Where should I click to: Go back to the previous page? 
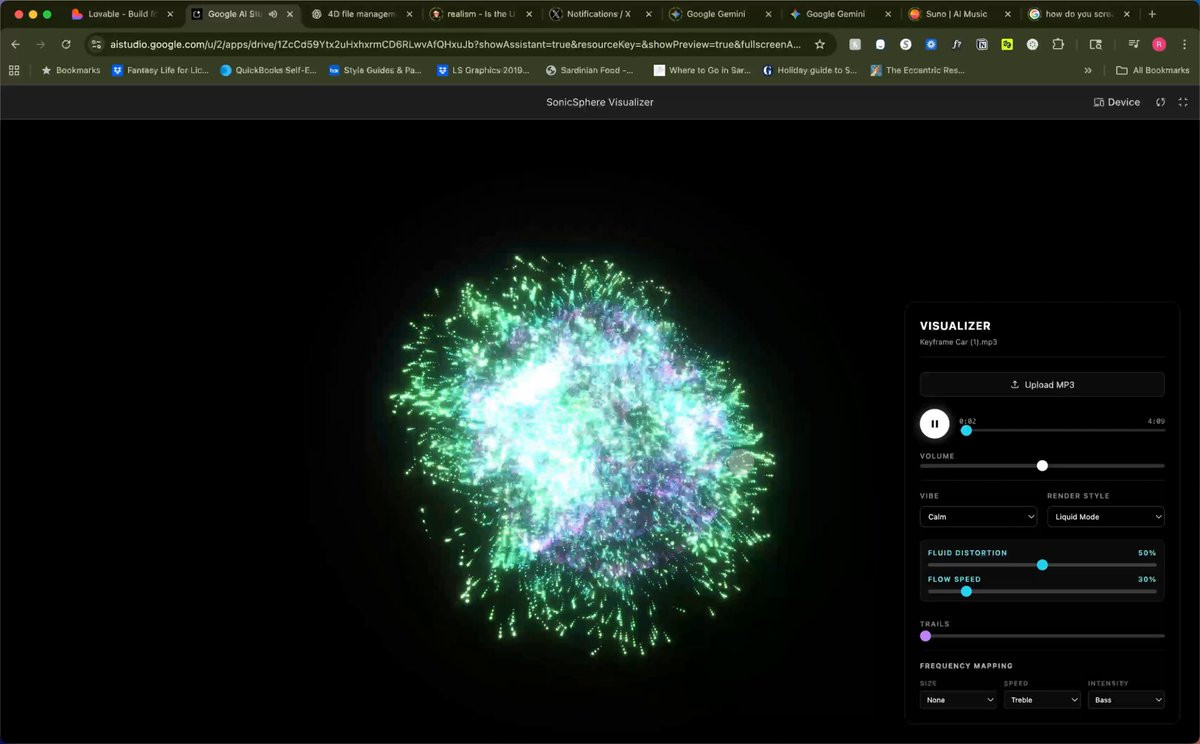15,44
